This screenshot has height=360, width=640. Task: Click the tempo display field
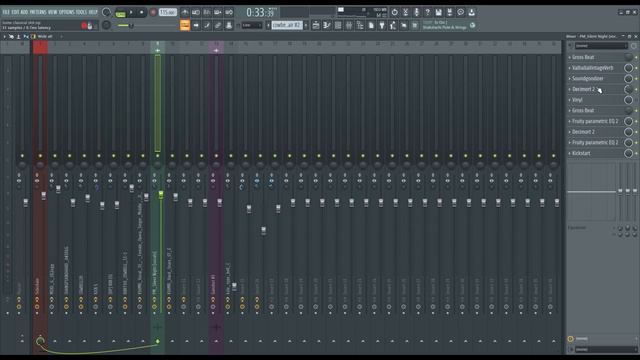167,13
